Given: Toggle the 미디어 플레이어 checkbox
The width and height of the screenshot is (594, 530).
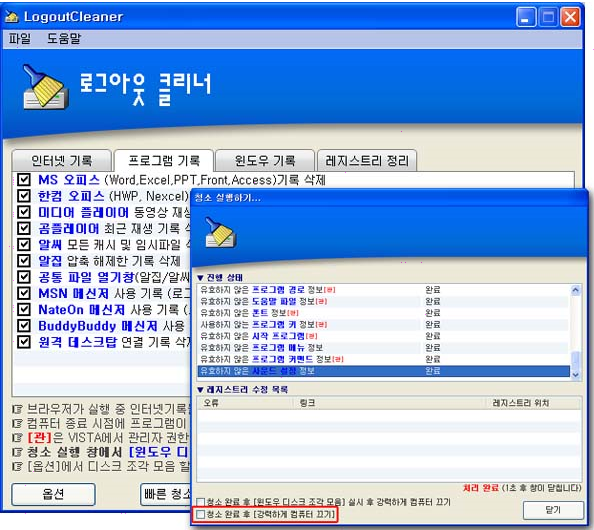Looking at the screenshot, I should point(24,212).
